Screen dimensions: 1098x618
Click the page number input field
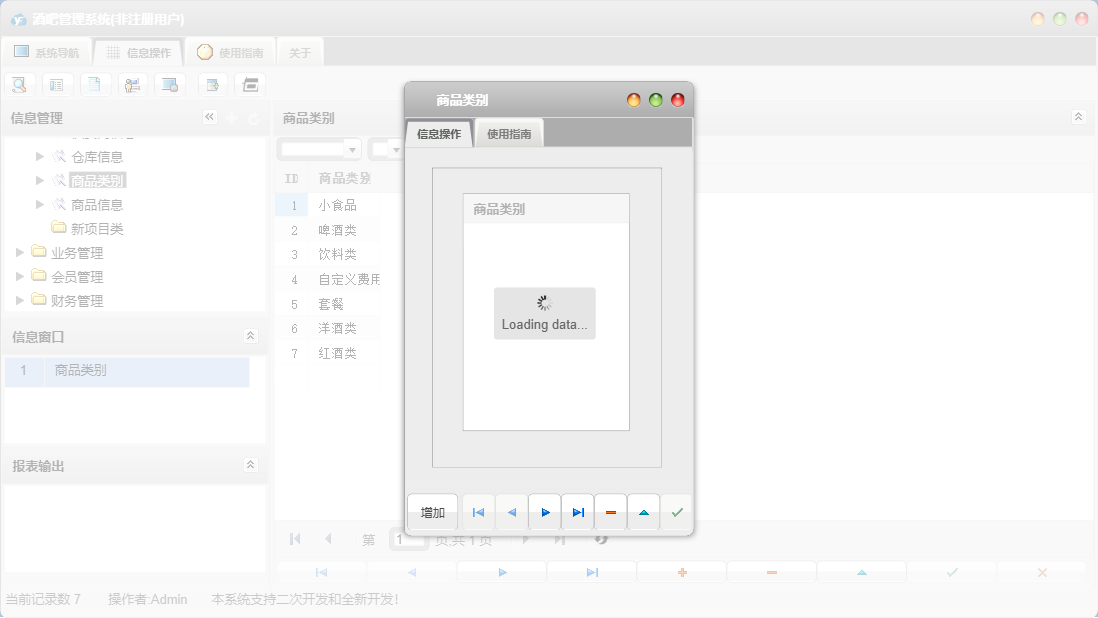click(x=407, y=540)
